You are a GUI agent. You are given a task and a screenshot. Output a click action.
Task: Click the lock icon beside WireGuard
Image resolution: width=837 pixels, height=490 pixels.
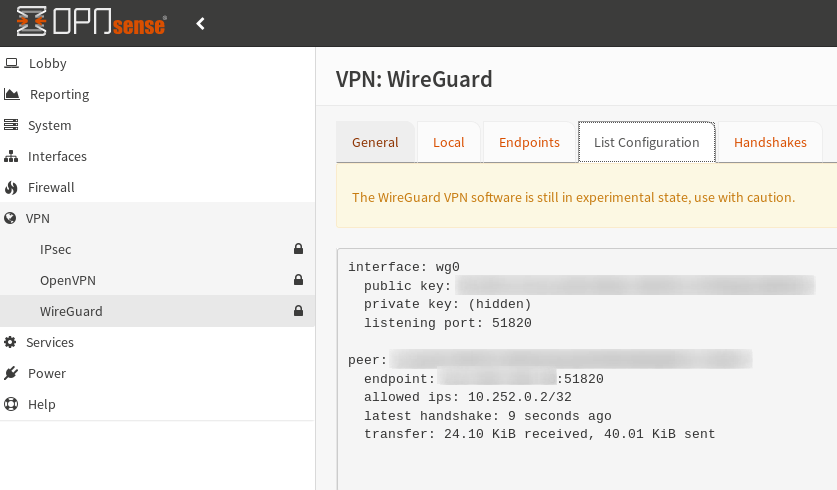[298, 311]
